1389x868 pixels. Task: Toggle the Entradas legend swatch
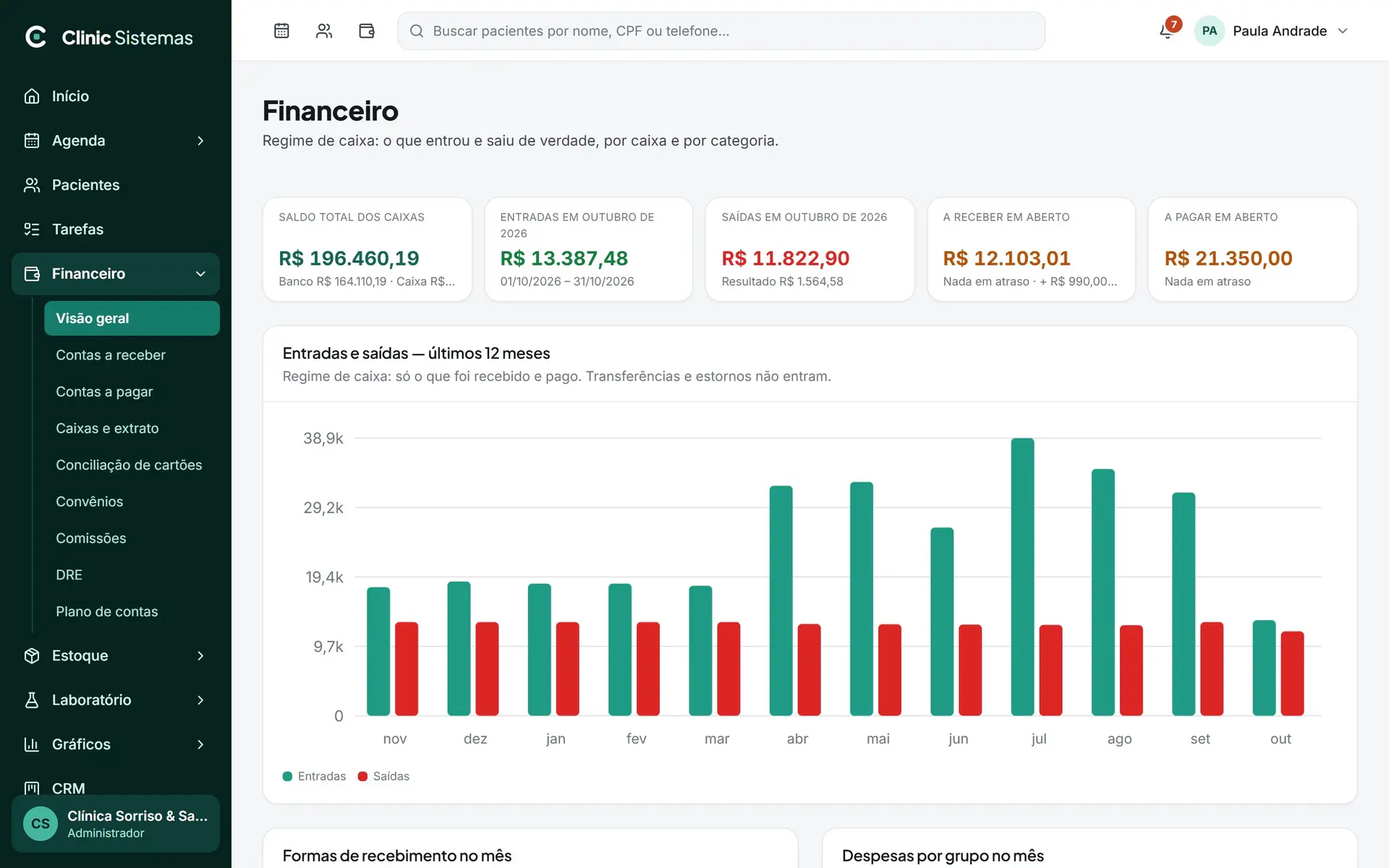(287, 776)
